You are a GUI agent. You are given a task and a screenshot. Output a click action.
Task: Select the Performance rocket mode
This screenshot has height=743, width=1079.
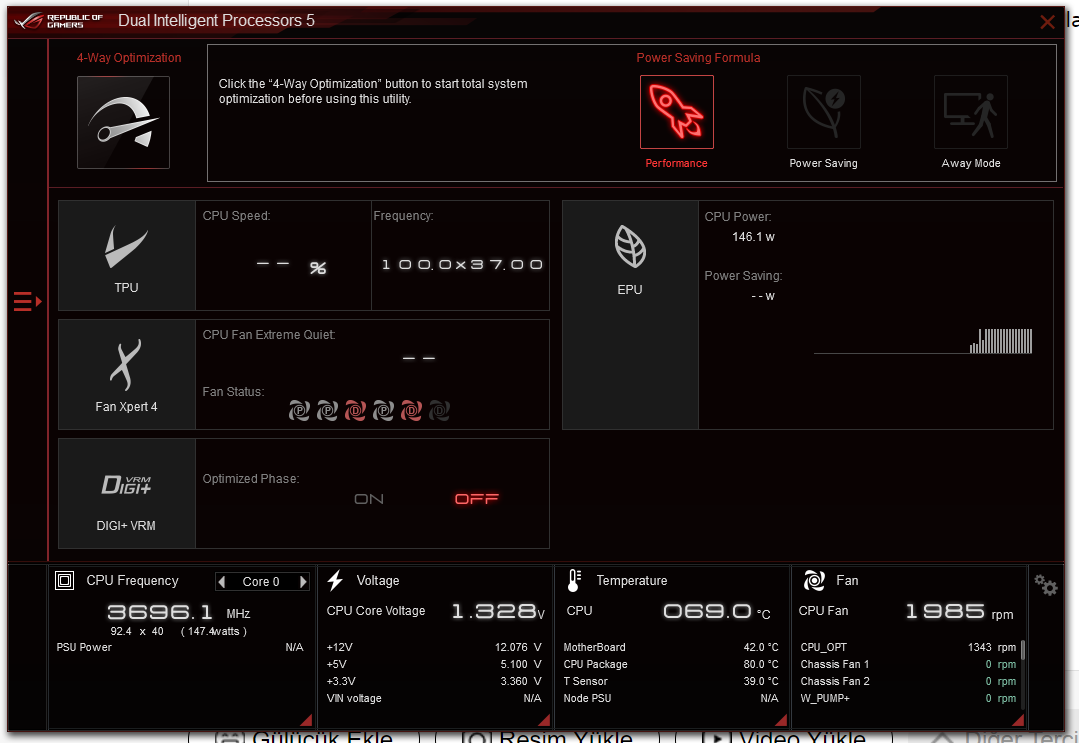point(676,112)
